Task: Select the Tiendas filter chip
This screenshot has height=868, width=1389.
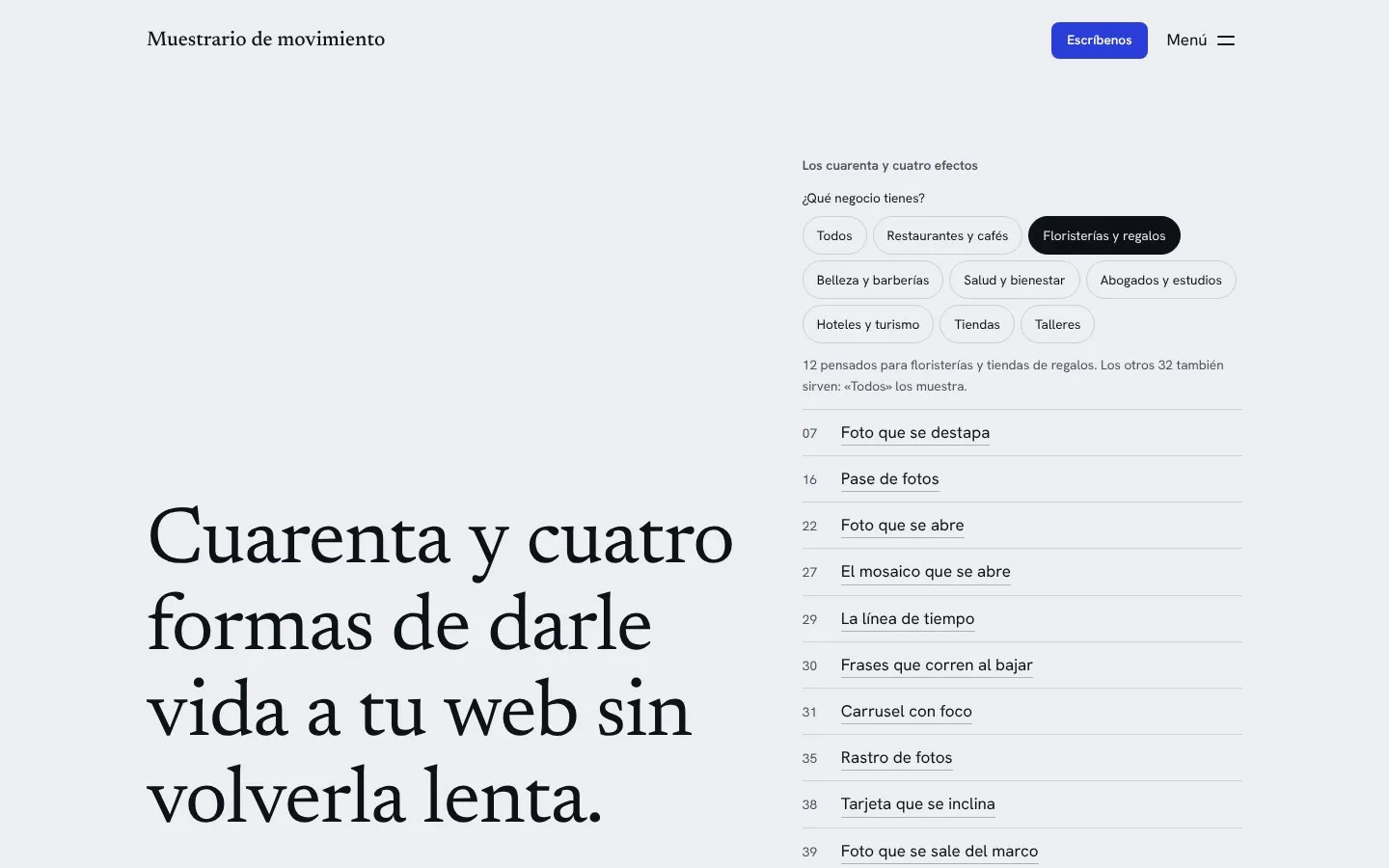Action: click(x=977, y=324)
